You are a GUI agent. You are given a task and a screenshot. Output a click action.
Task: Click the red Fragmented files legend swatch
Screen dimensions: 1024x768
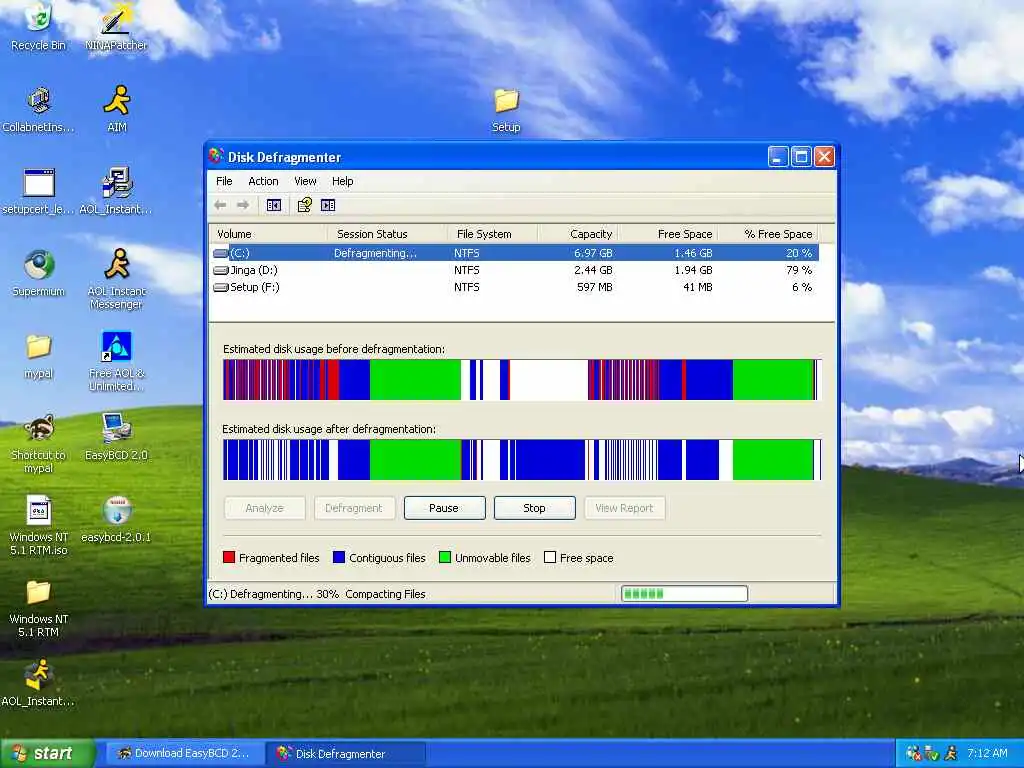point(229,557)
